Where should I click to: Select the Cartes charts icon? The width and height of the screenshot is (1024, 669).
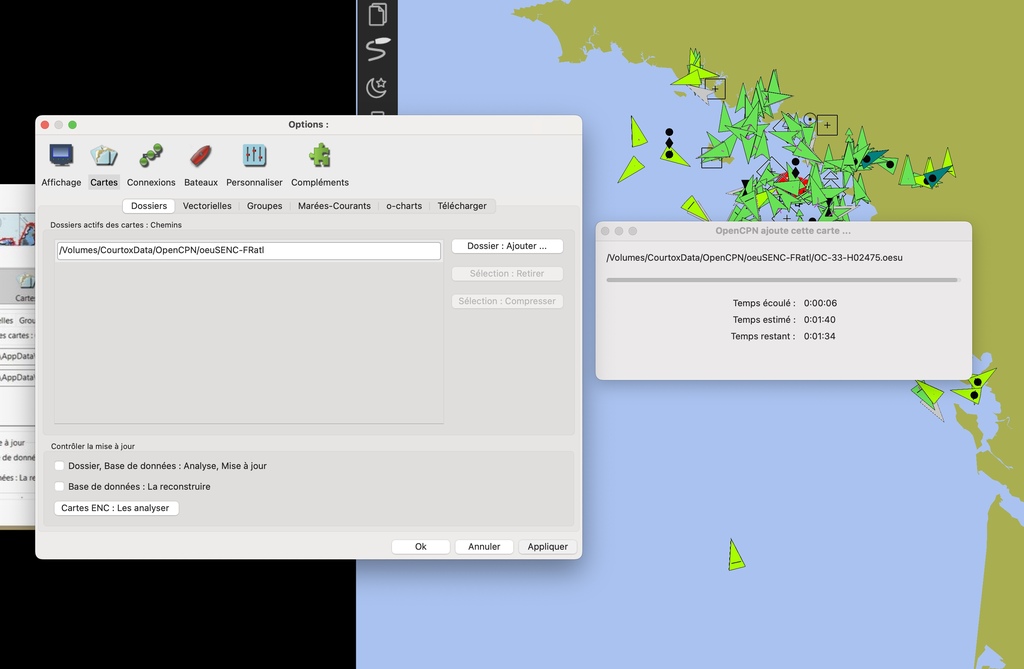click(x=104, y=156)
